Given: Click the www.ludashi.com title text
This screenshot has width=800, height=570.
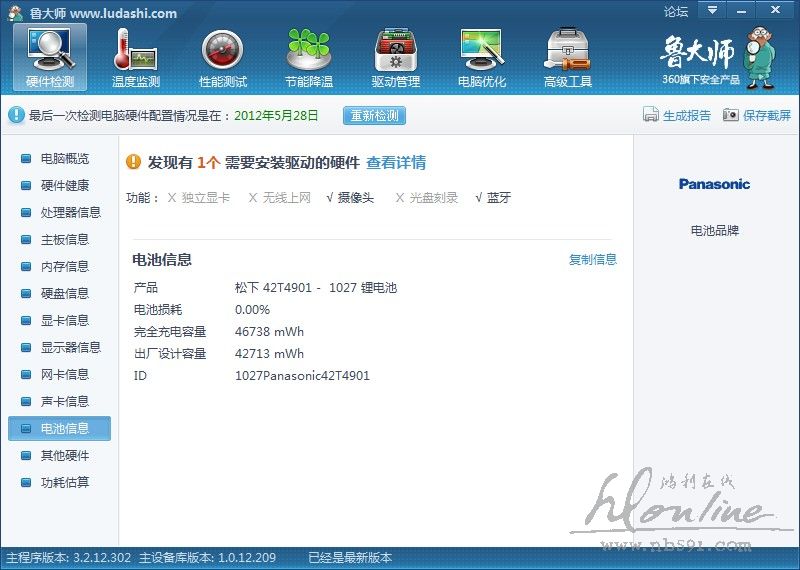Looking at the screenshot, I should tap(123, 13).
